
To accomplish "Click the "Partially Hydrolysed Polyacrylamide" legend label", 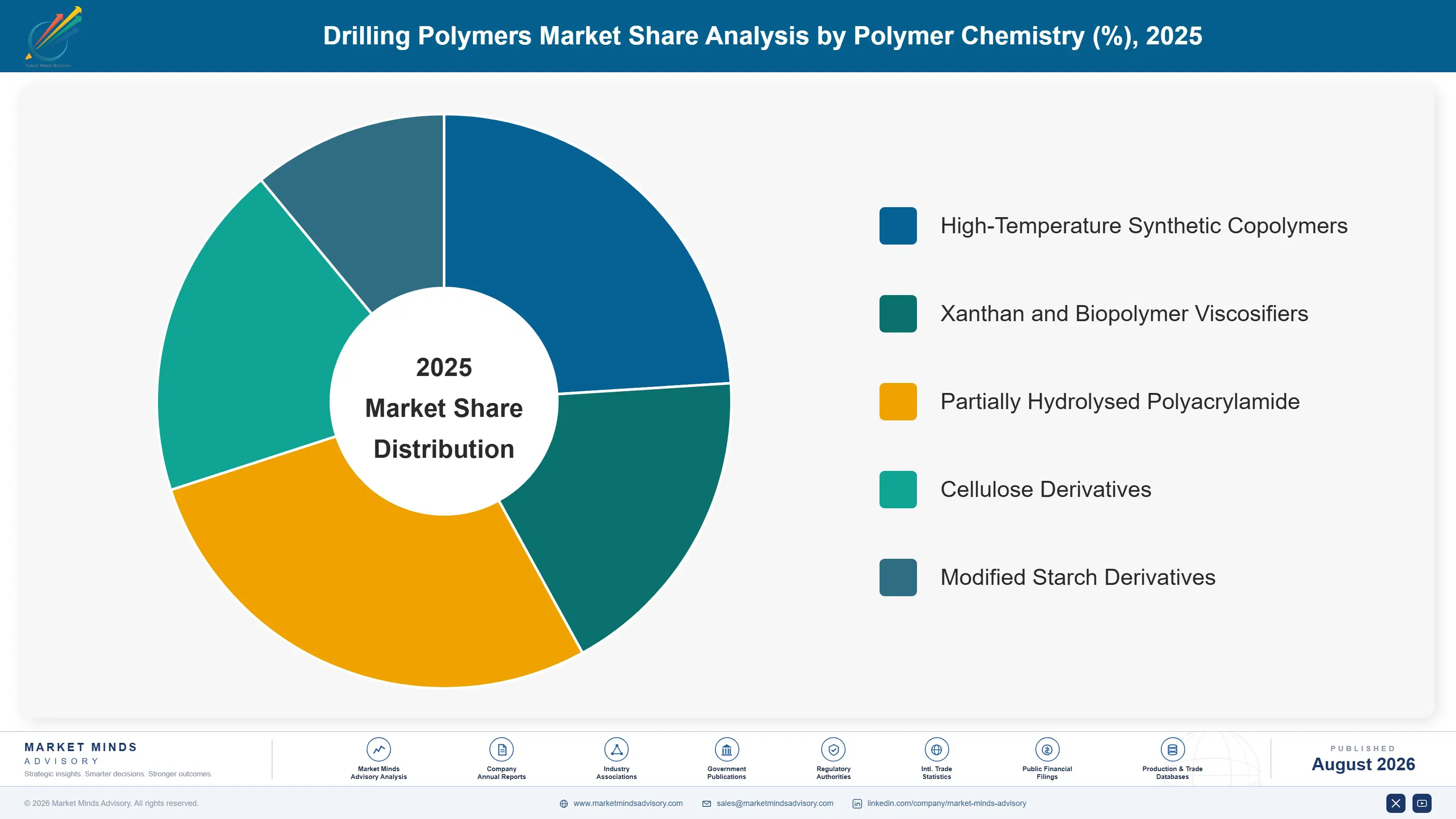I will [x=1120, y=402].
